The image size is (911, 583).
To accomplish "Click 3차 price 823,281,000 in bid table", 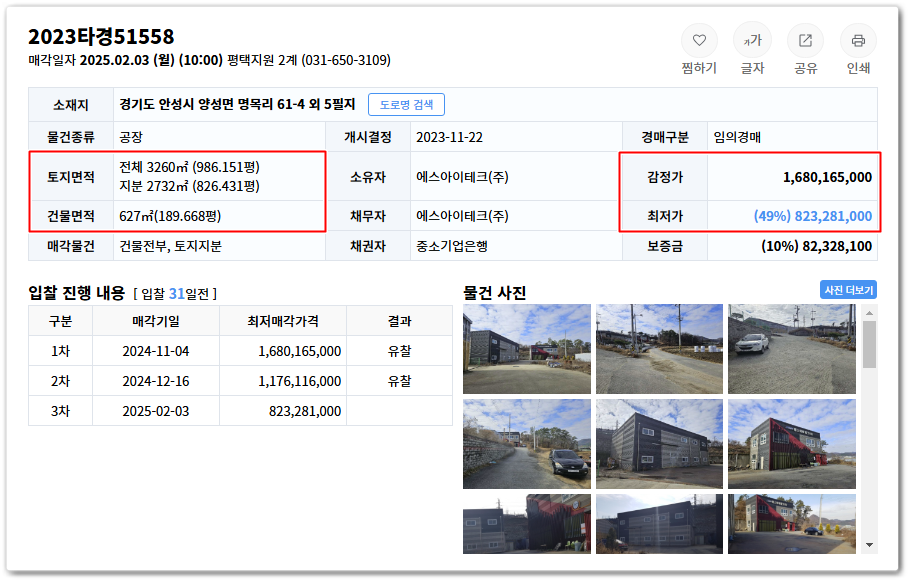I will point(305,412).
